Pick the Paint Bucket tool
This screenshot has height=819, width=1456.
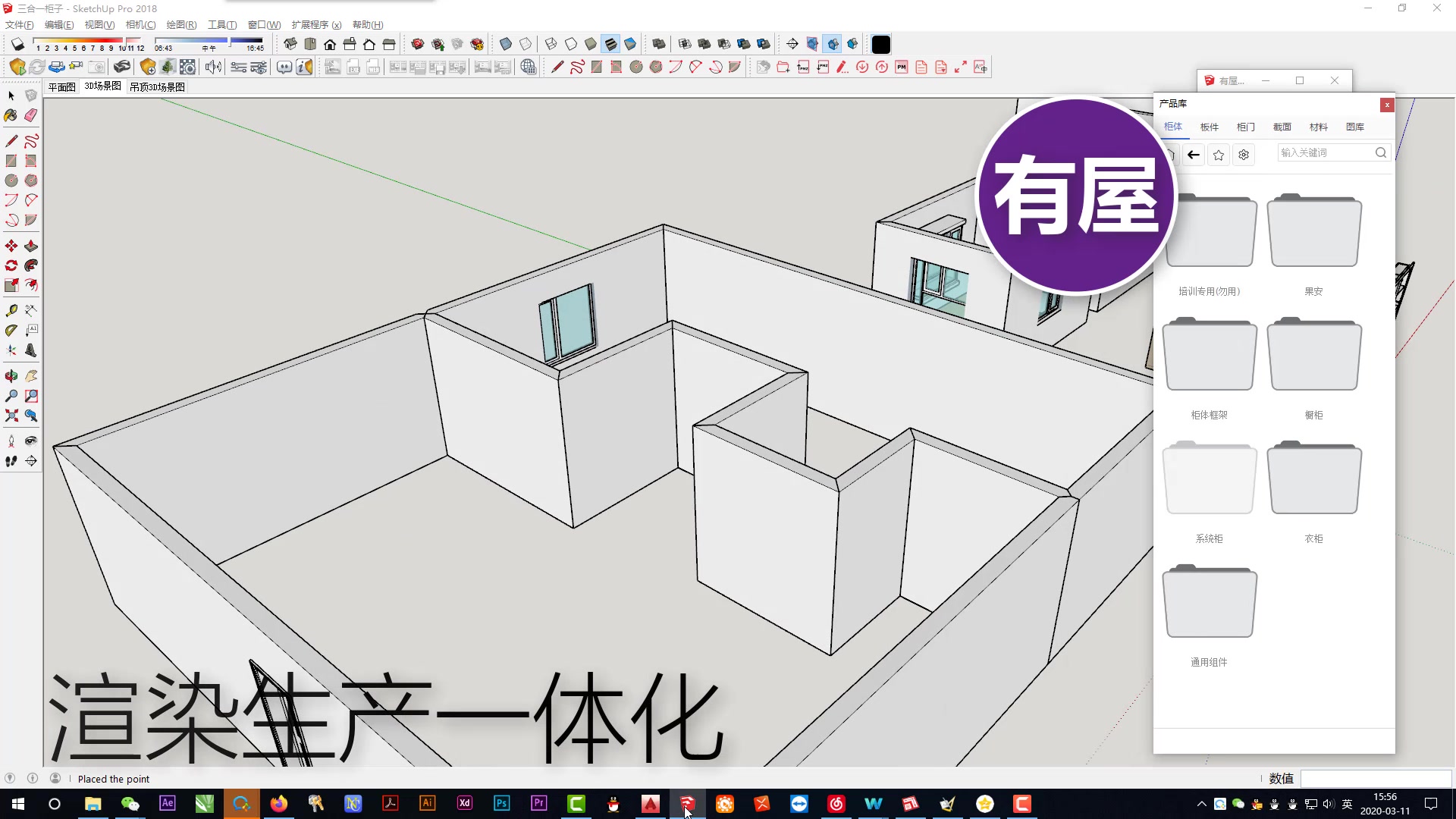(x=11, y=115)
